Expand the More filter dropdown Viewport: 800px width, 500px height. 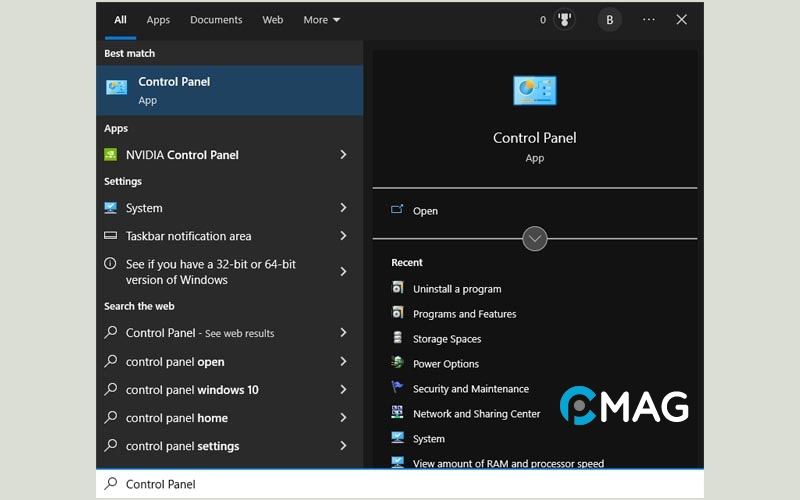click(x=322, y=20)
